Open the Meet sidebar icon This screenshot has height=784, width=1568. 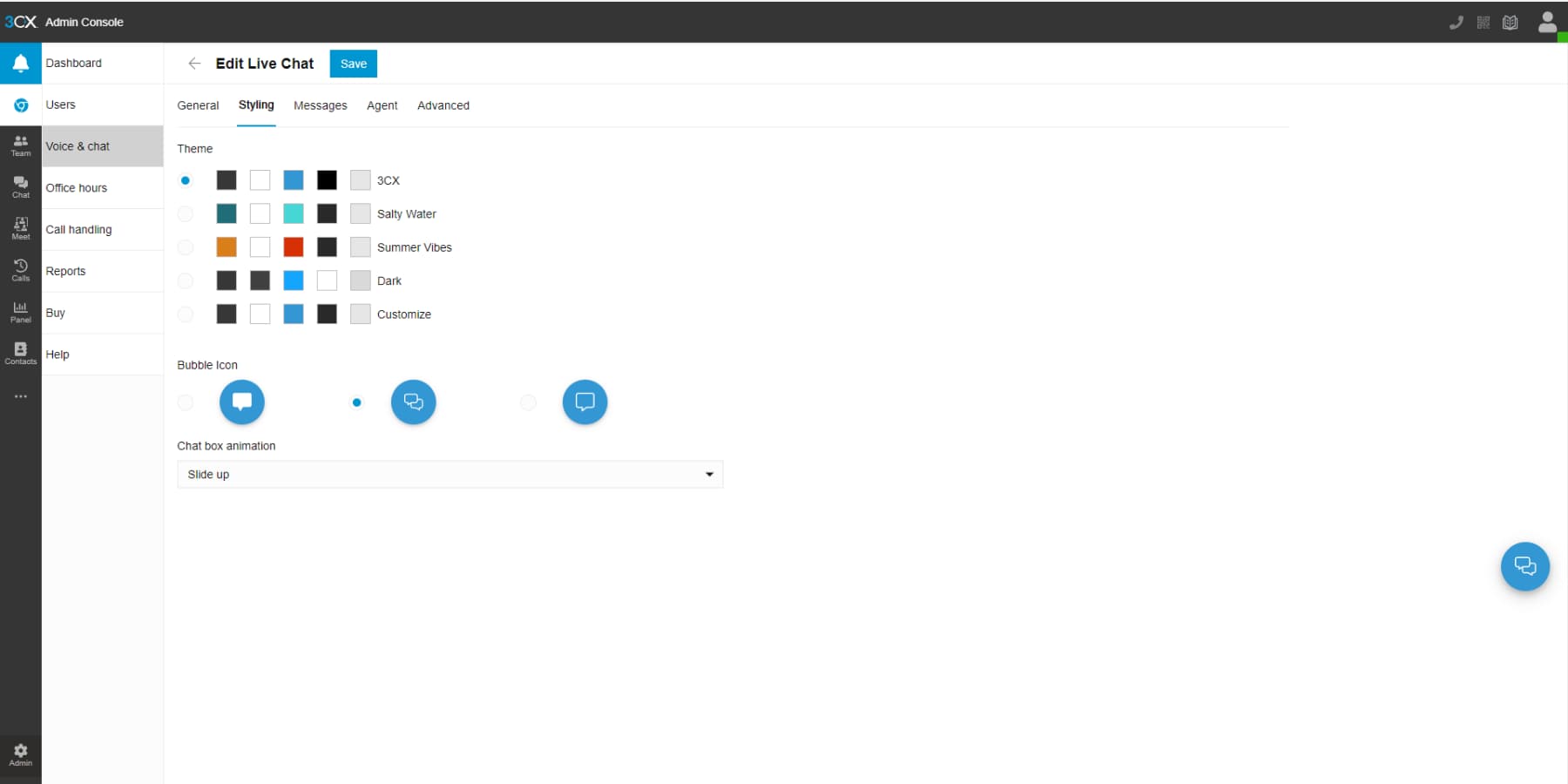(20, 228)
